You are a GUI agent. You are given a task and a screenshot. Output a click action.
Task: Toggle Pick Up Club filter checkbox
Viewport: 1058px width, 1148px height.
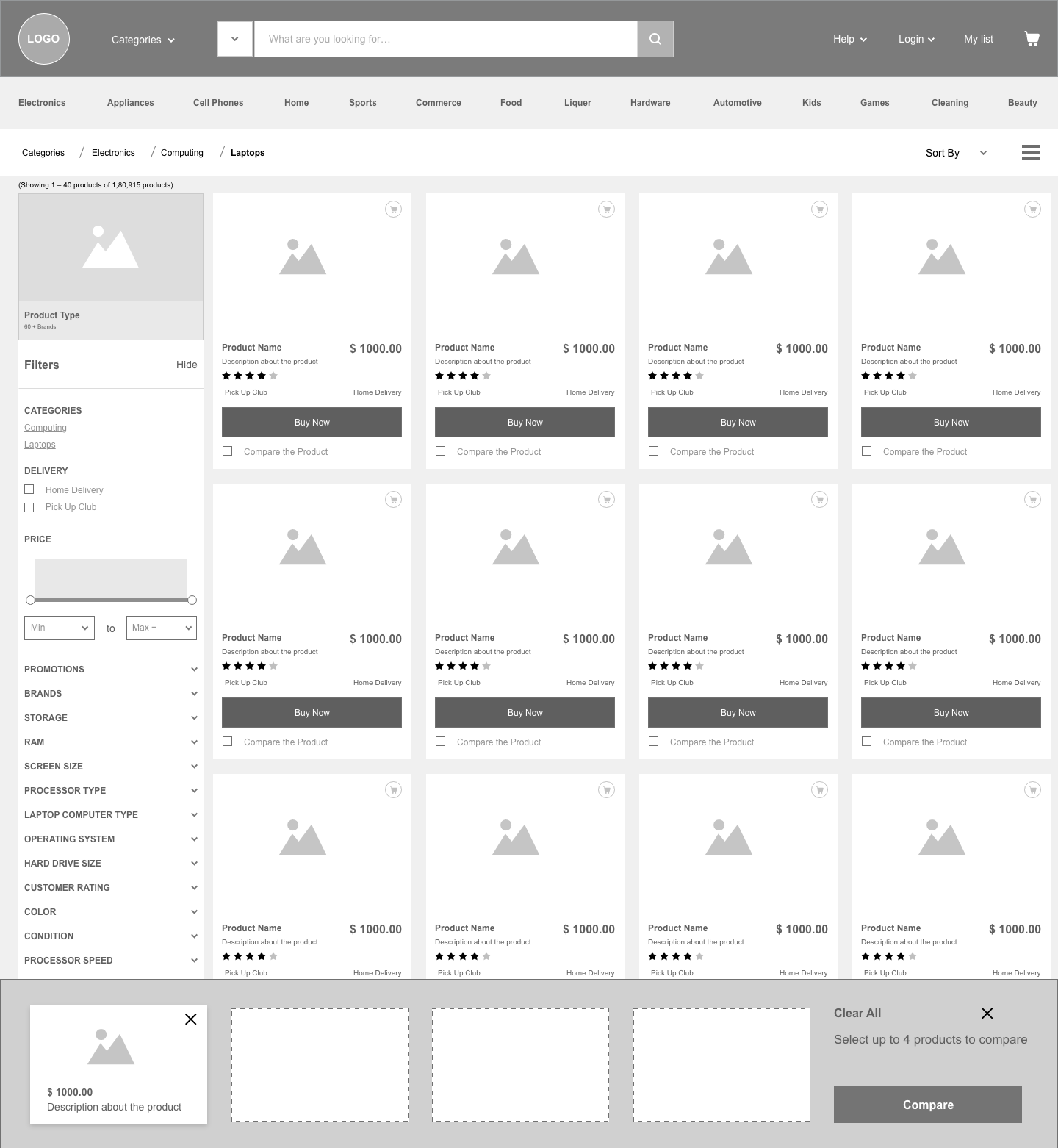pyautogui.click(x=29, y=507)
